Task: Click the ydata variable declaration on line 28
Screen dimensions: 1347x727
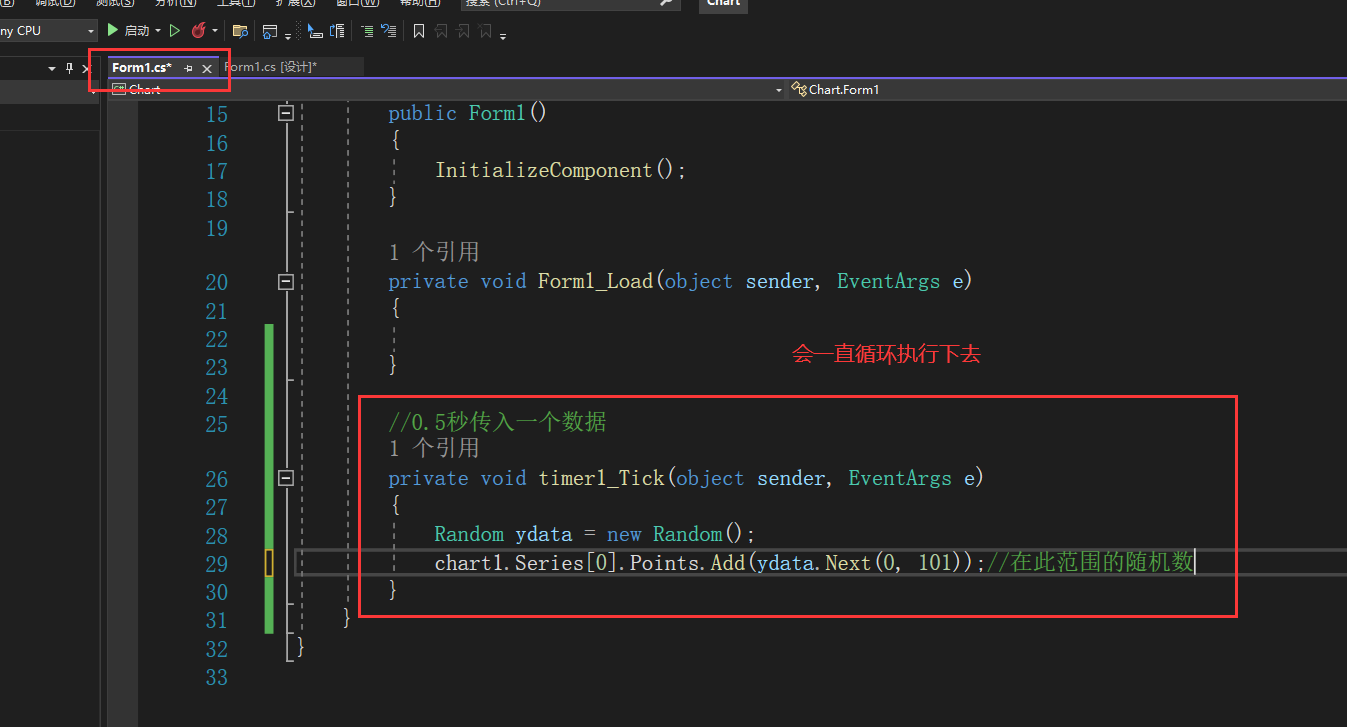Action: (x=544, y=534)
